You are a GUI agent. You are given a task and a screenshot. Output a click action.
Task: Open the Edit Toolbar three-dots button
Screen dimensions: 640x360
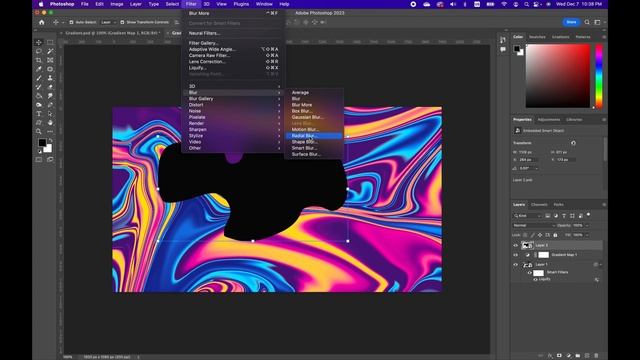[x=50, y=131]
